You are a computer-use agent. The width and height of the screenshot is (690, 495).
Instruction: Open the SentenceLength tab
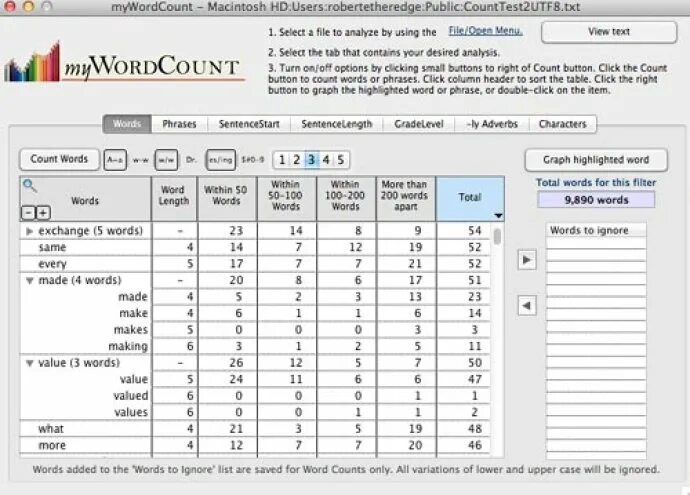click(337, 124)
